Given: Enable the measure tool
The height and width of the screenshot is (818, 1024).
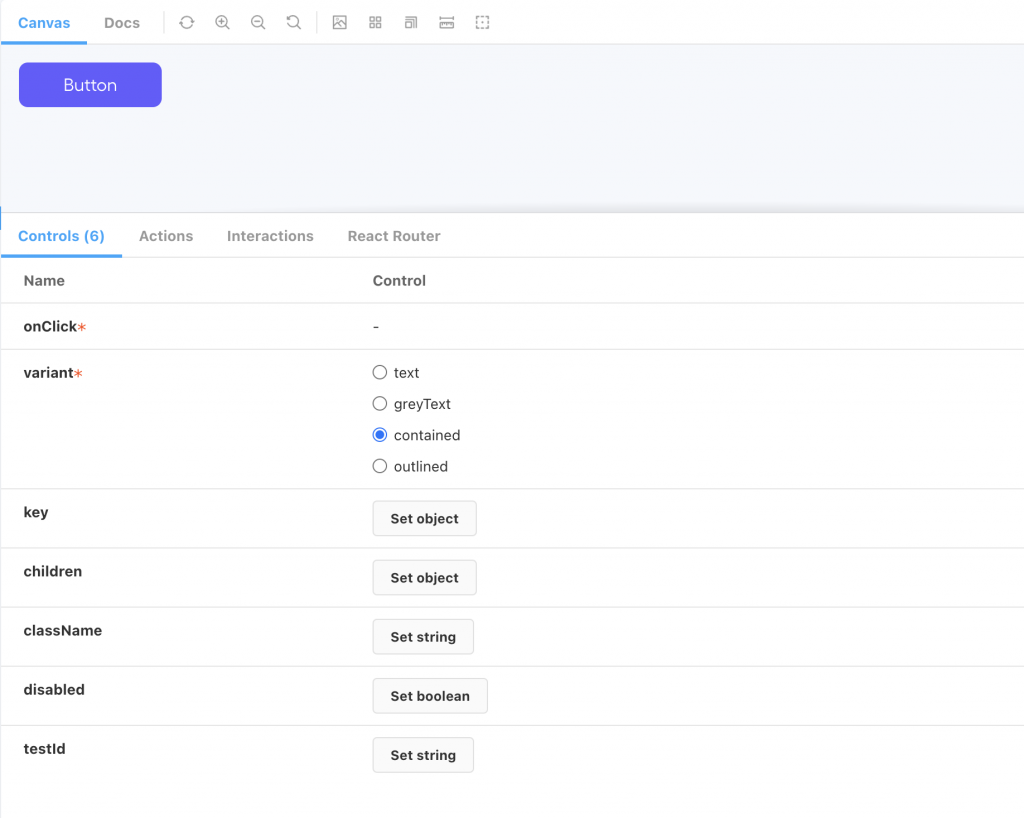Looking at the screenshot, I should tap(447, 22).
